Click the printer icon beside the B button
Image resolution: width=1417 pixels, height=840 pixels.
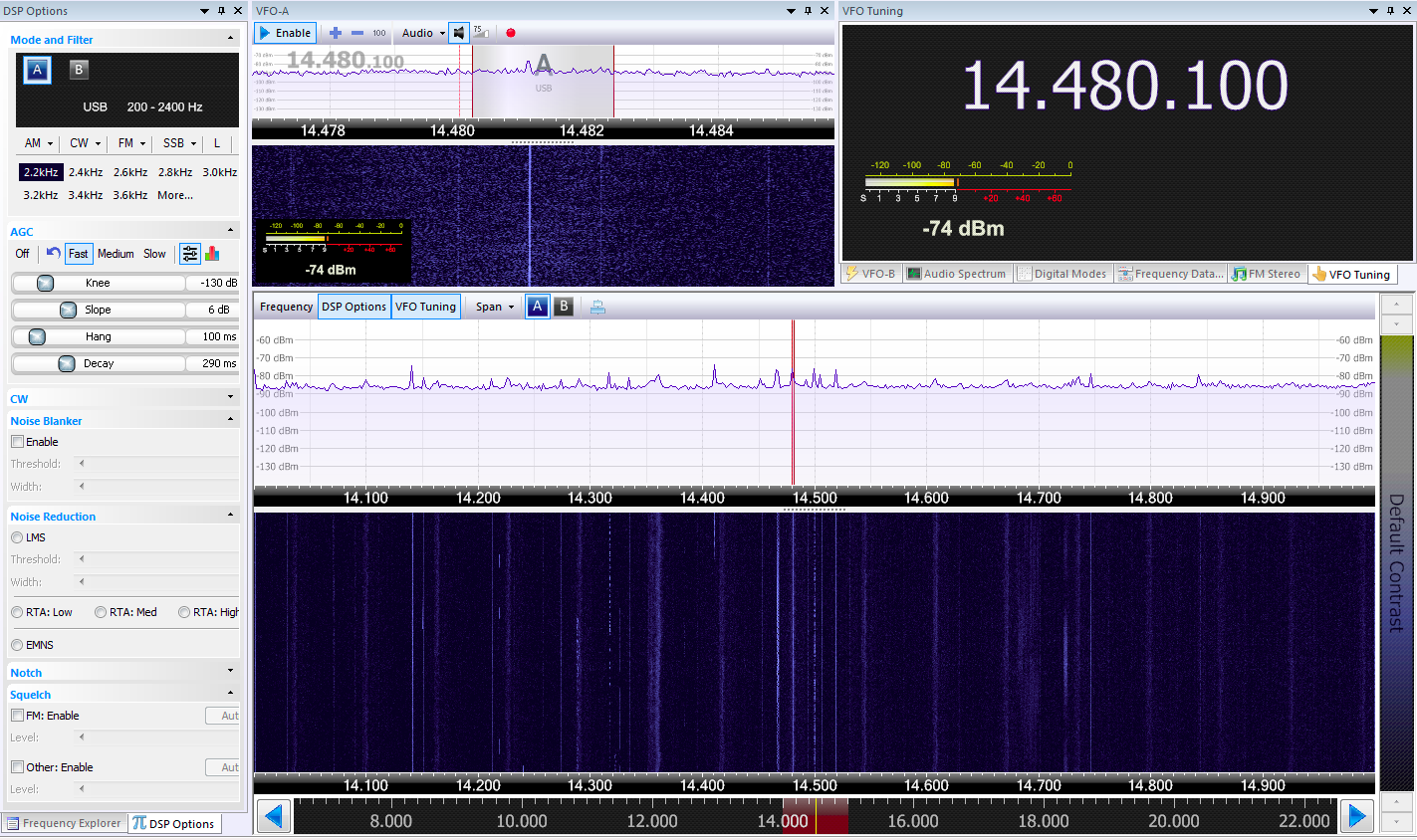tap(596, 307)
